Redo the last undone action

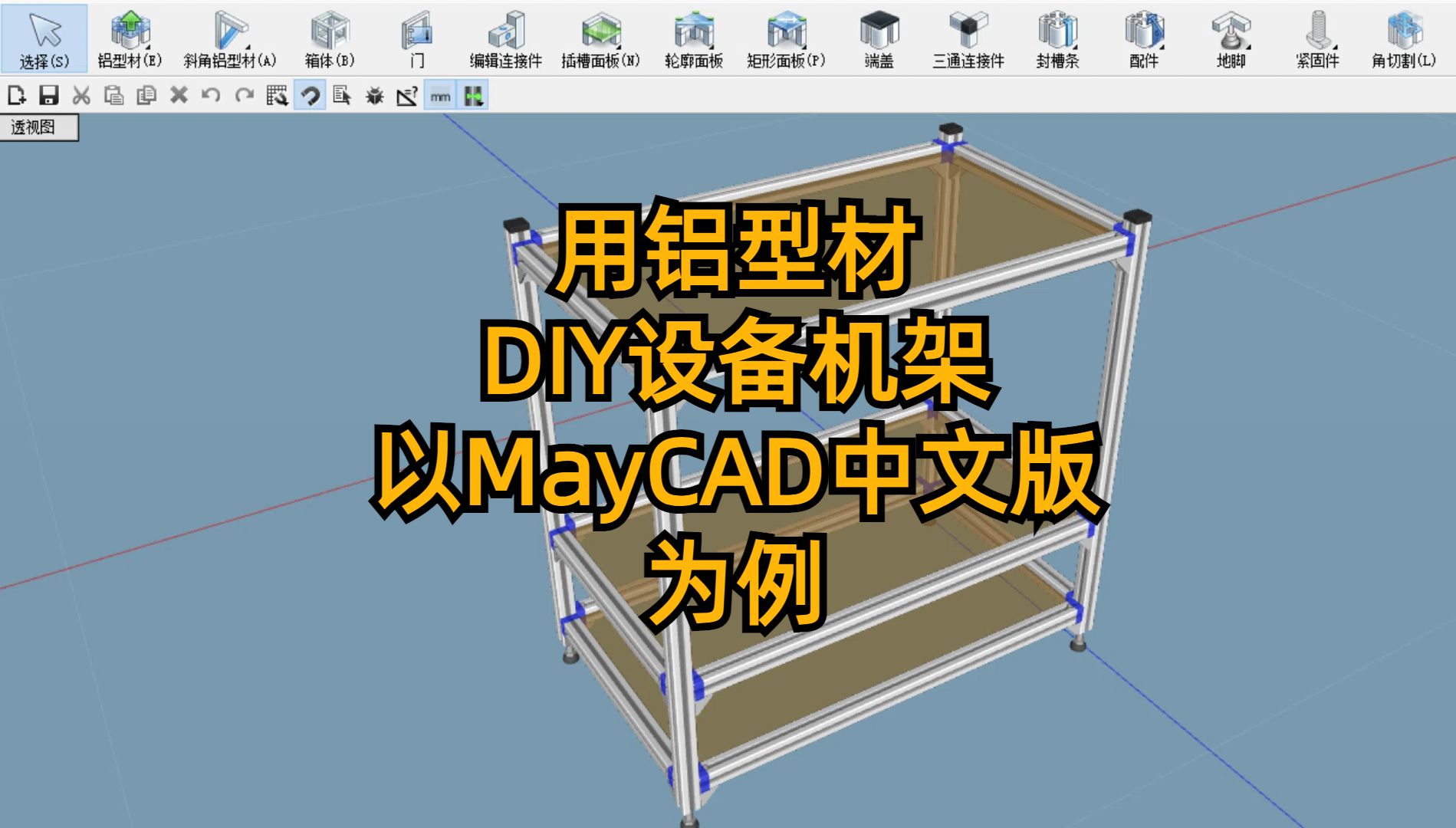pos(244,96)
